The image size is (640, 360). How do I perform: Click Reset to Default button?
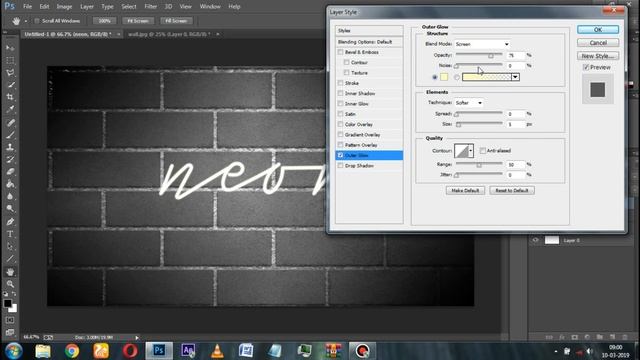512,191
